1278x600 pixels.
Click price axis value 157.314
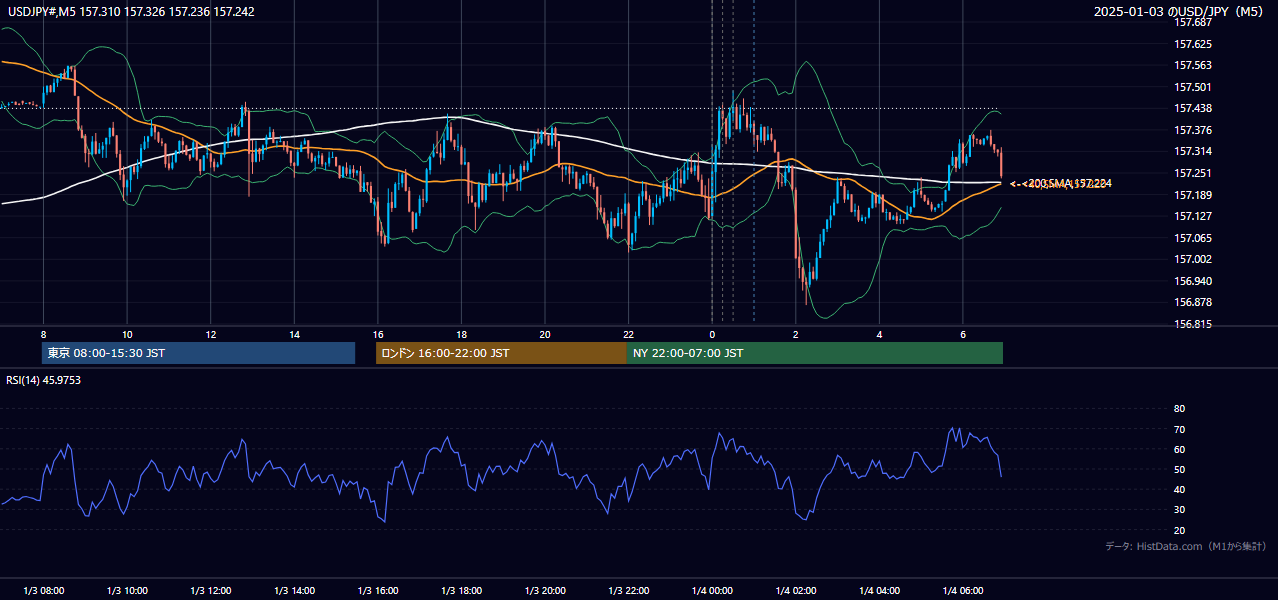(x=1193, y=151)
